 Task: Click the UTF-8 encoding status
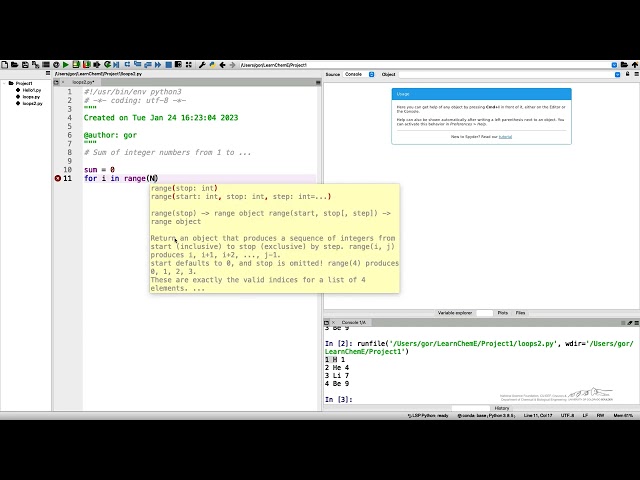tap(567, 416)
